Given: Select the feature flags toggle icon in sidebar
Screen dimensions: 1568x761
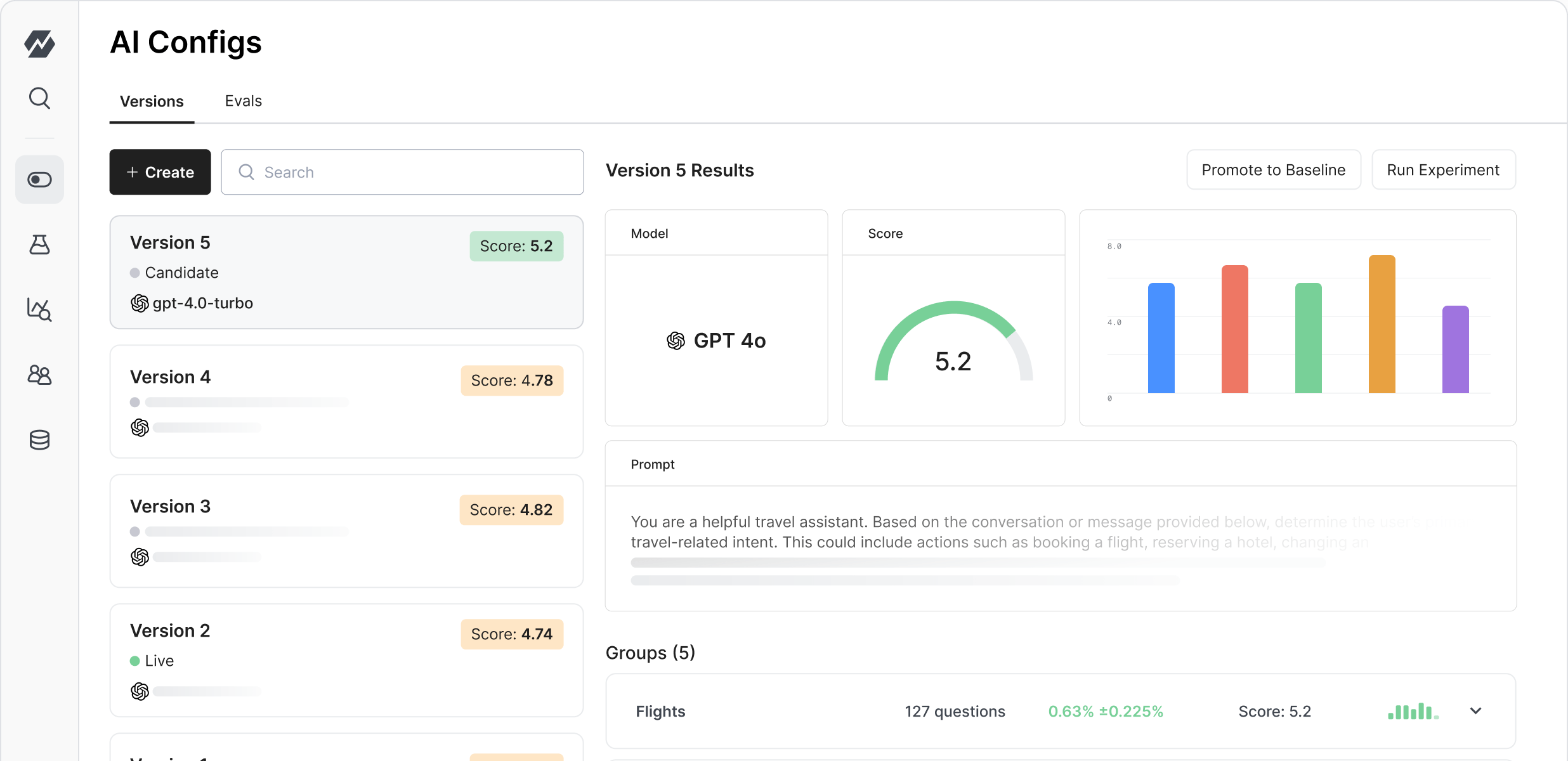Looking at the screenshot, I should point(39,179).
